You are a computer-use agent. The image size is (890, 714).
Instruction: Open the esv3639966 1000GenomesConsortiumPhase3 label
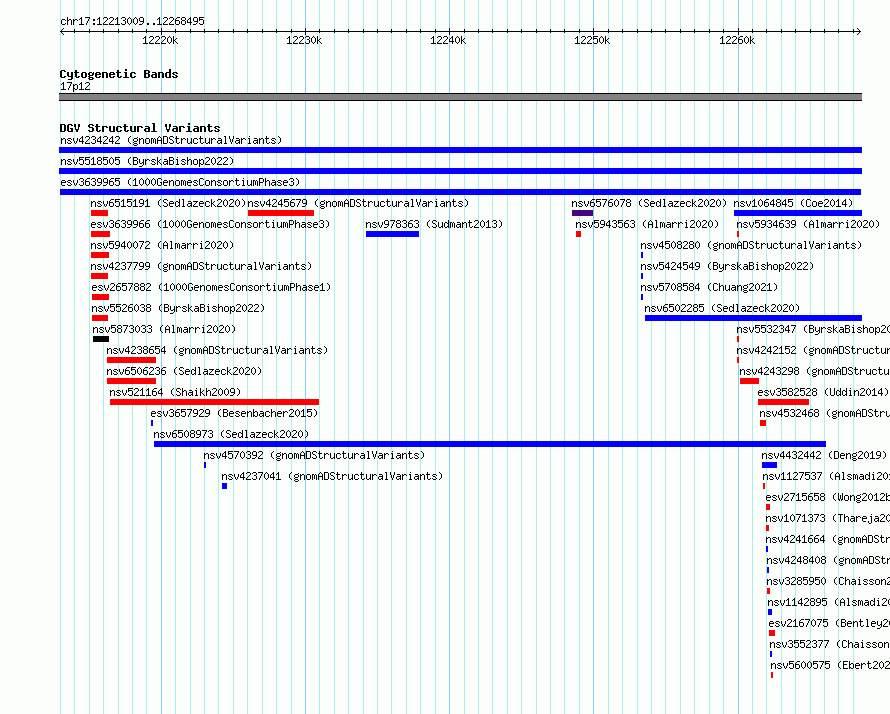(210, 224)
